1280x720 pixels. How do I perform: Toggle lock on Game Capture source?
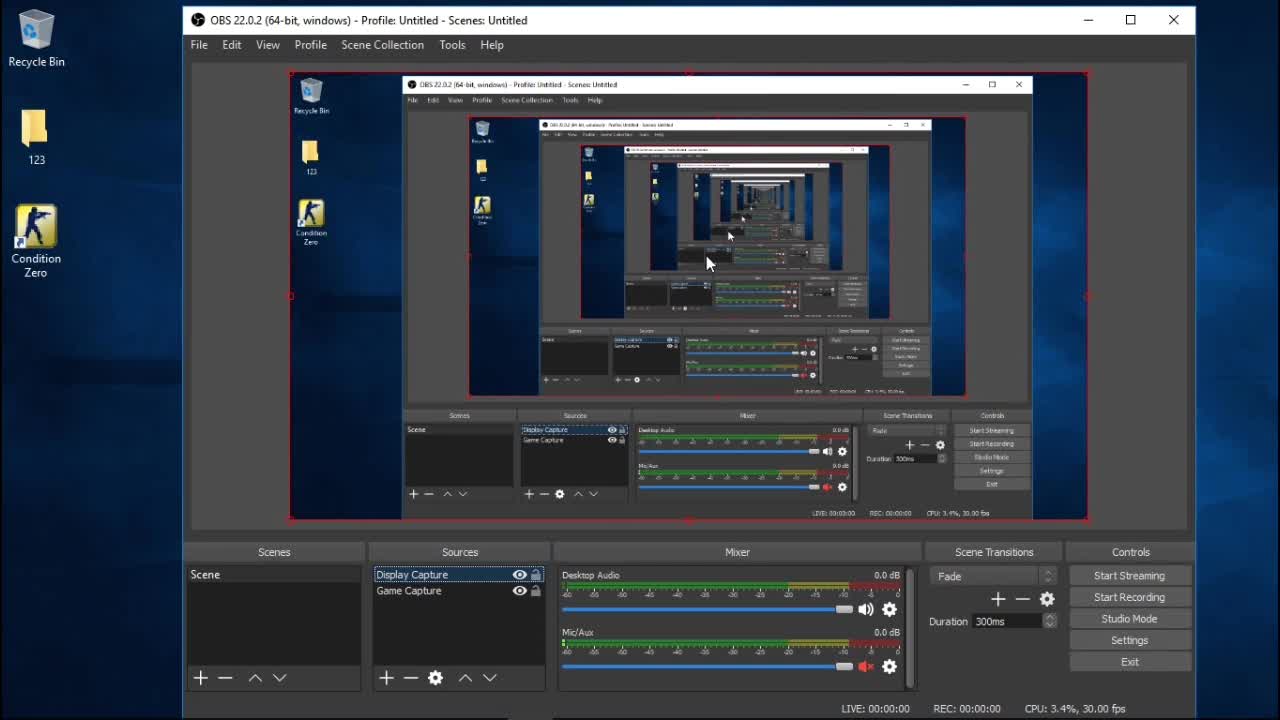click(536, 591)
